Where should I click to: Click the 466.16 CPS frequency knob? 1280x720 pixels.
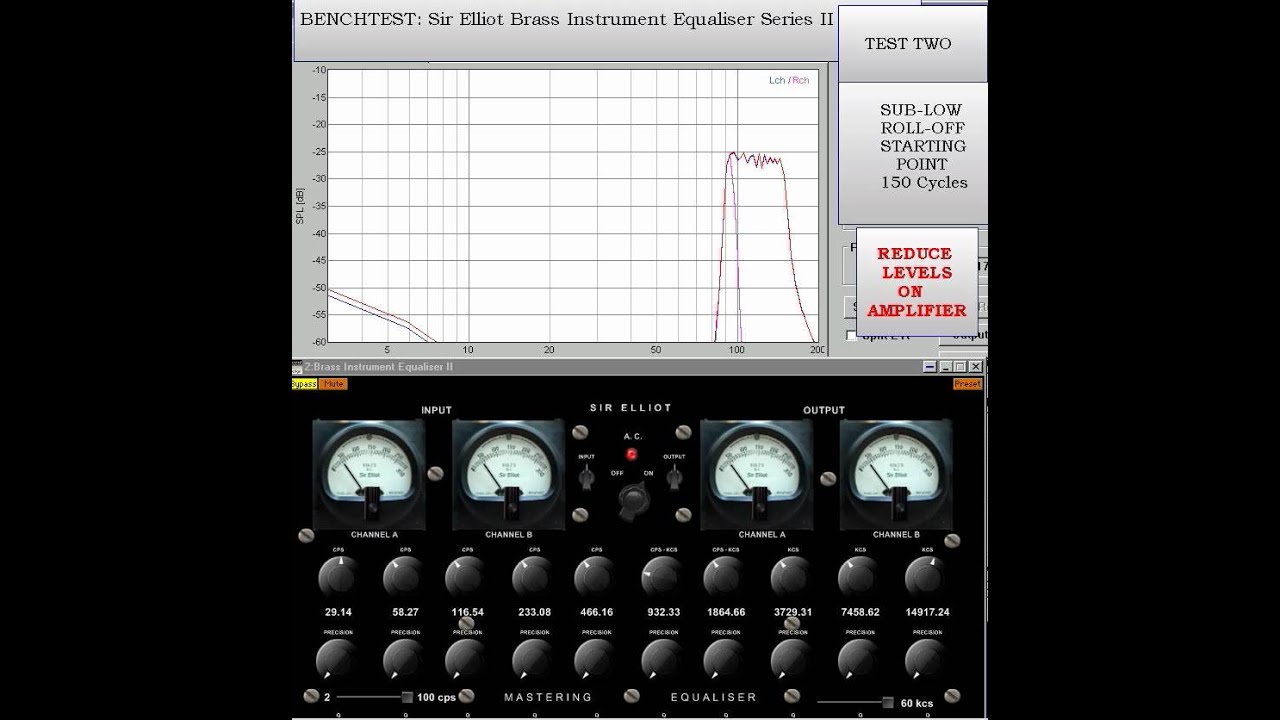point(595,577)
